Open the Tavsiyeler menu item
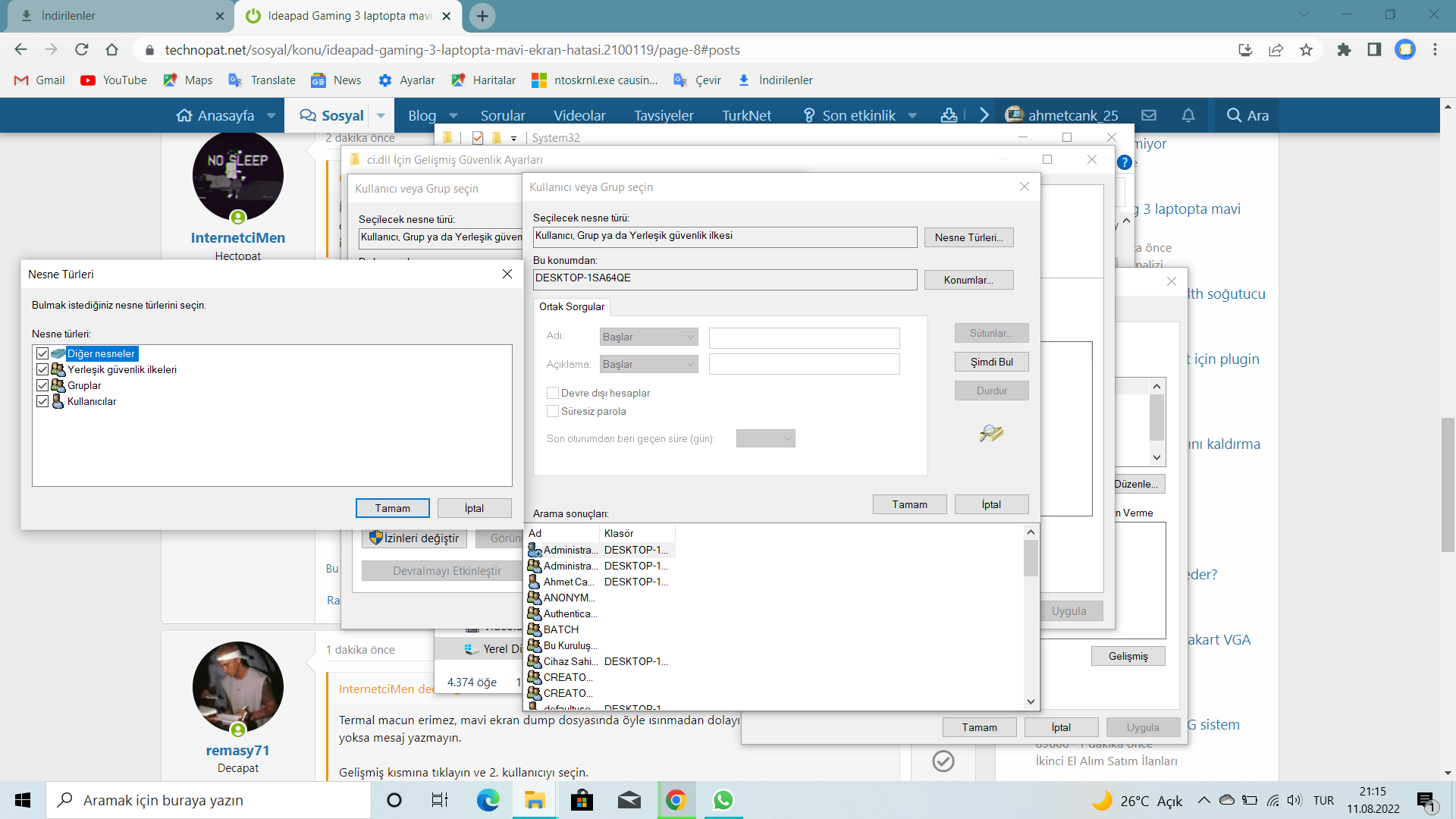Viewport: 1456px width, 819px height. (x=664, y=116)
